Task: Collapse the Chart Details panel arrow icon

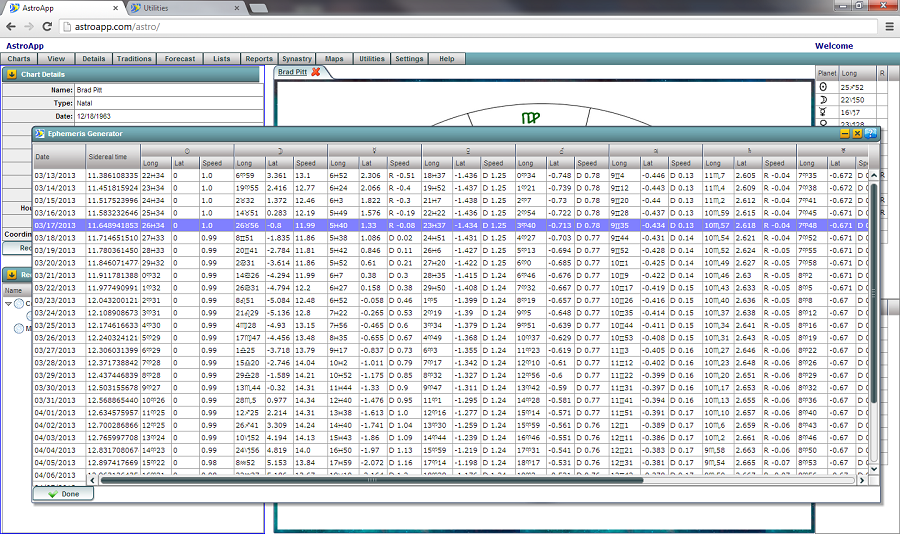Action: 11,74
